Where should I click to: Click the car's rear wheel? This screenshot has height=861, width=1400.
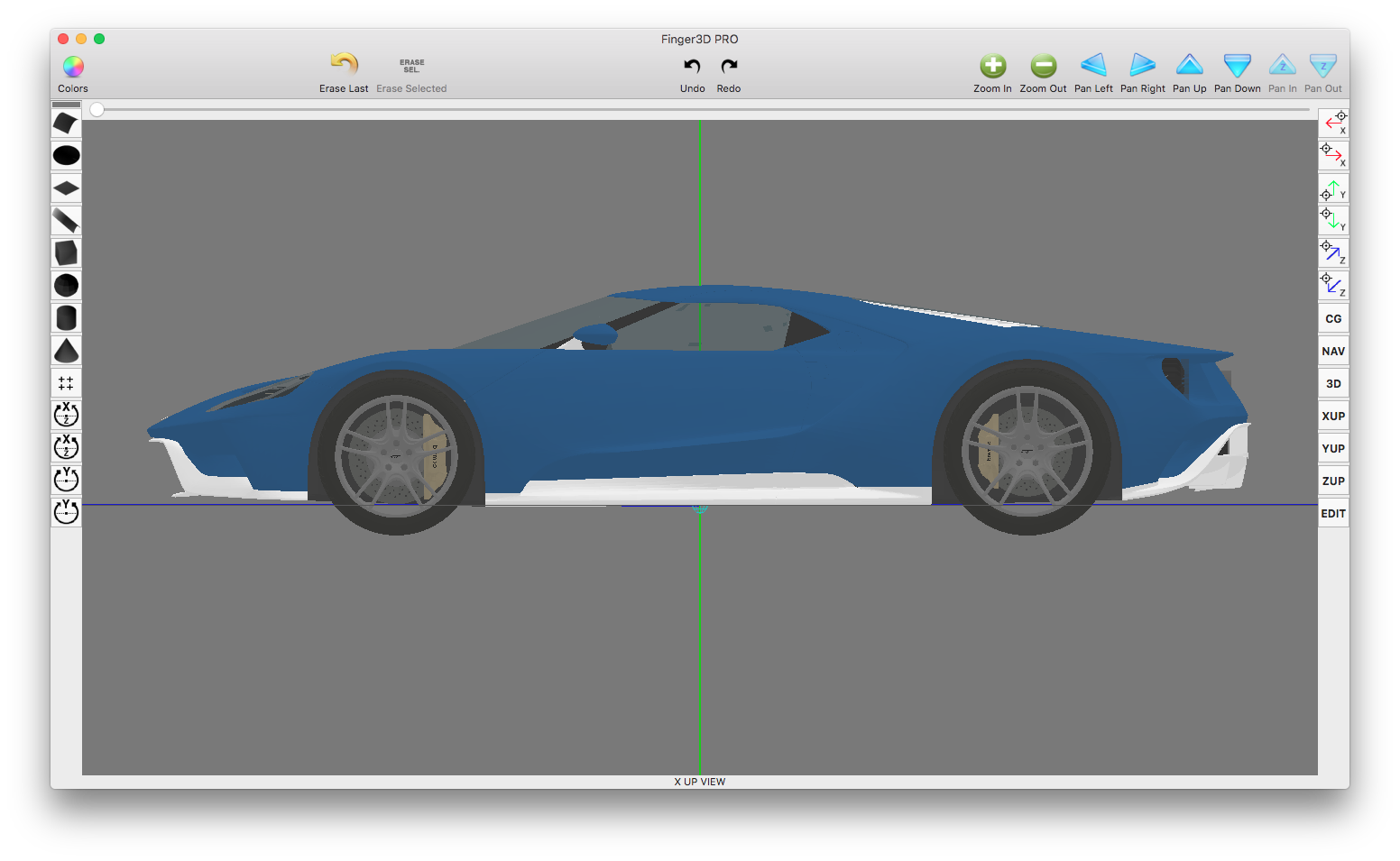(x=1027, y=447)
